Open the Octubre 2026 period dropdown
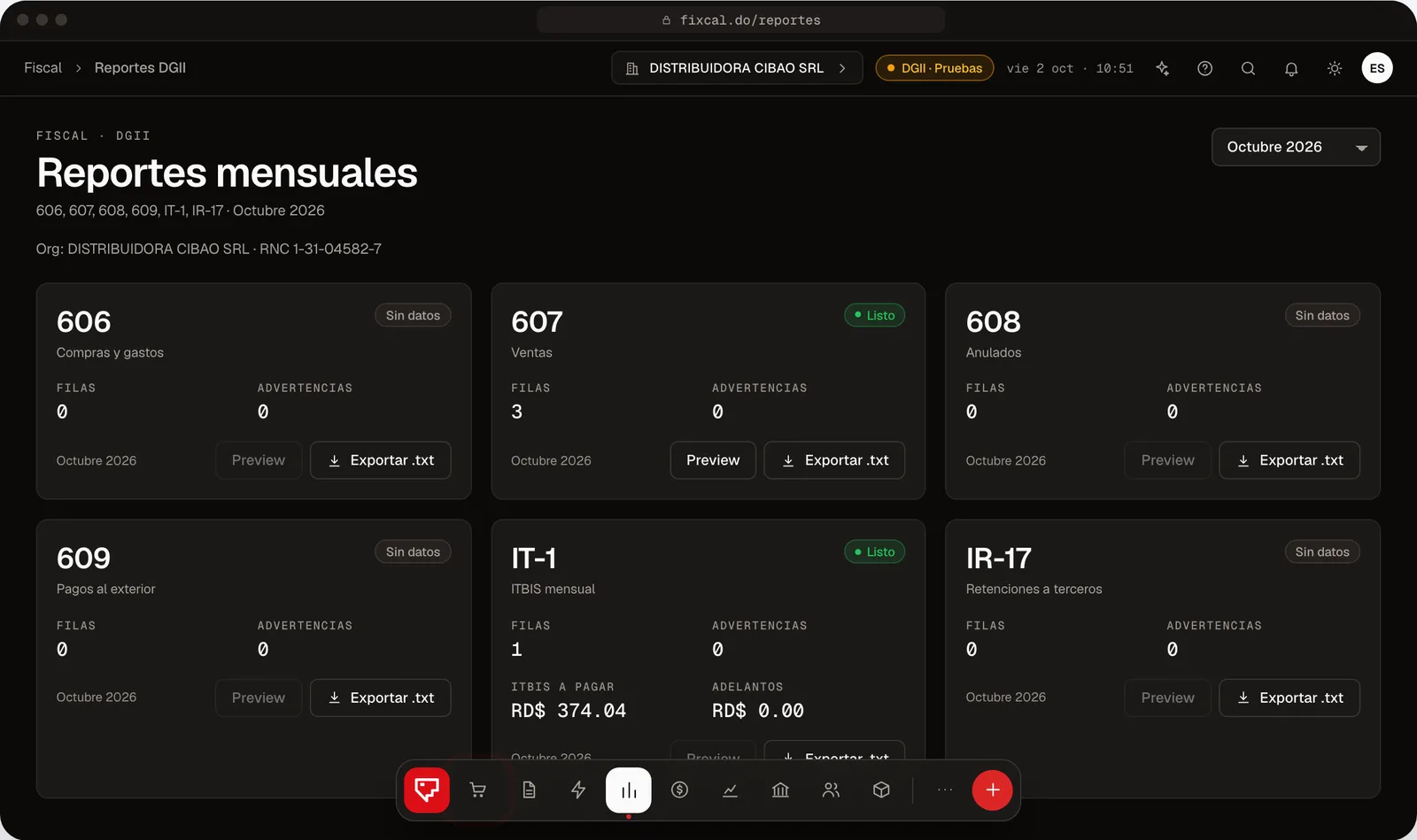This screenshot has height=840, width=1417. coord(1296,147)
